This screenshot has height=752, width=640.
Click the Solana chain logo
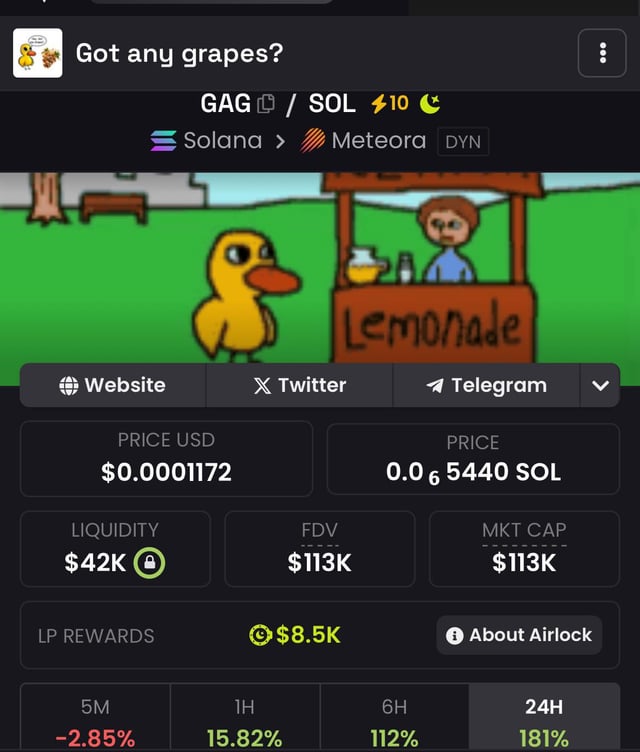163,141
